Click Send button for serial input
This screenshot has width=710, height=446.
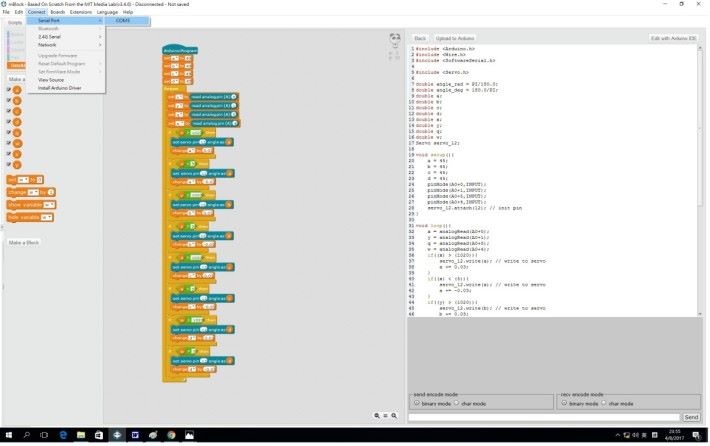coord(691,417)
